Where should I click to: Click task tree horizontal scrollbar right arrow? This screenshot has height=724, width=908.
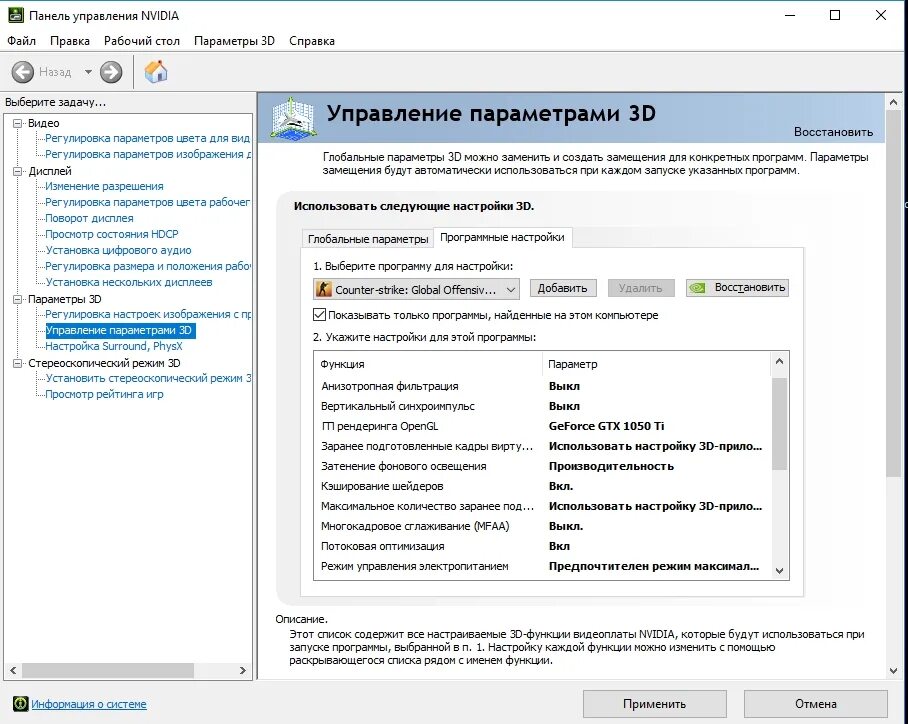(x=243, y=671)
